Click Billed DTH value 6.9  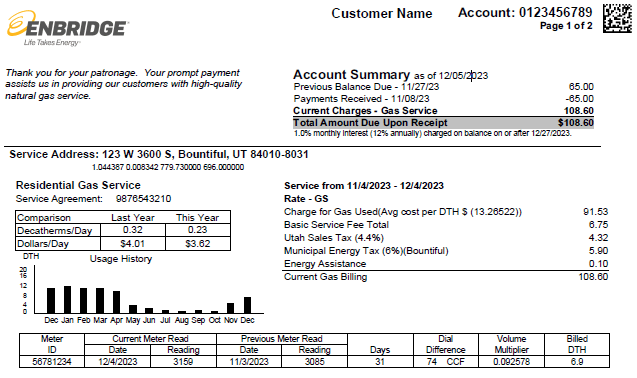point(577,362)
